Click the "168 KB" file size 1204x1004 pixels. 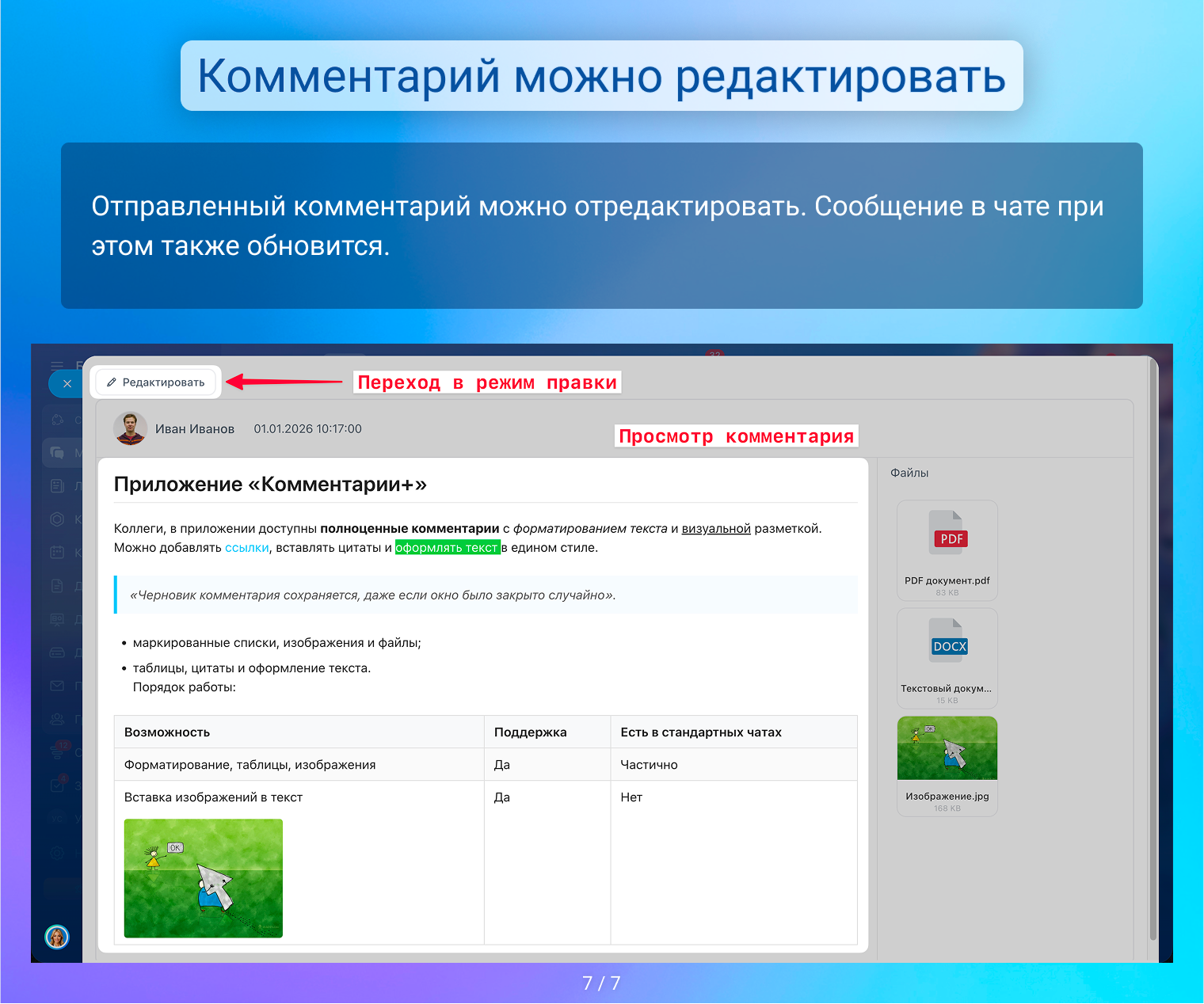coord(947,808)
